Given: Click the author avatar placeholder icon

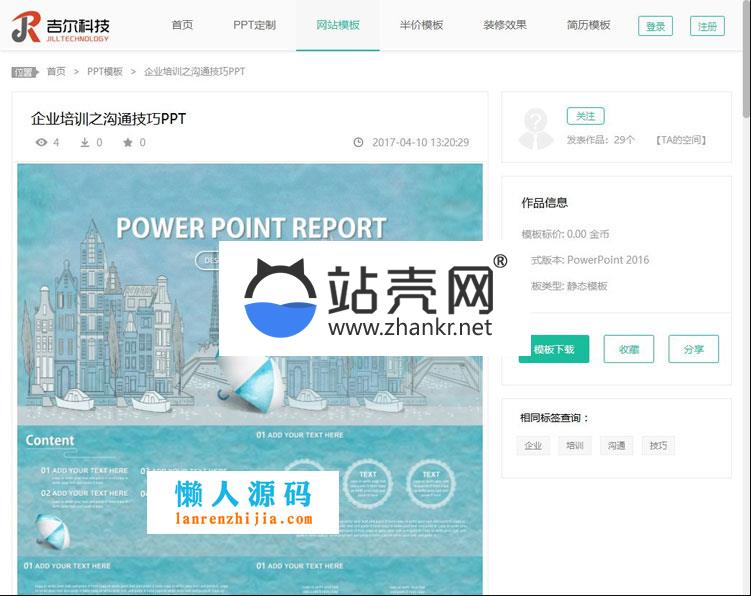Looking at the screenshot, I should coord(535,128).
